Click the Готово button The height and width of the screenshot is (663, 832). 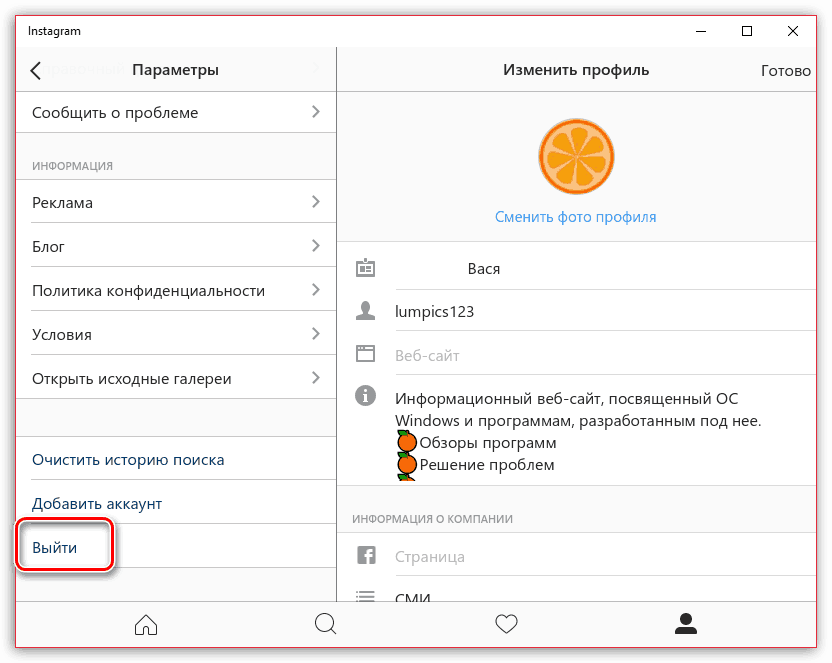coord(786,71)
